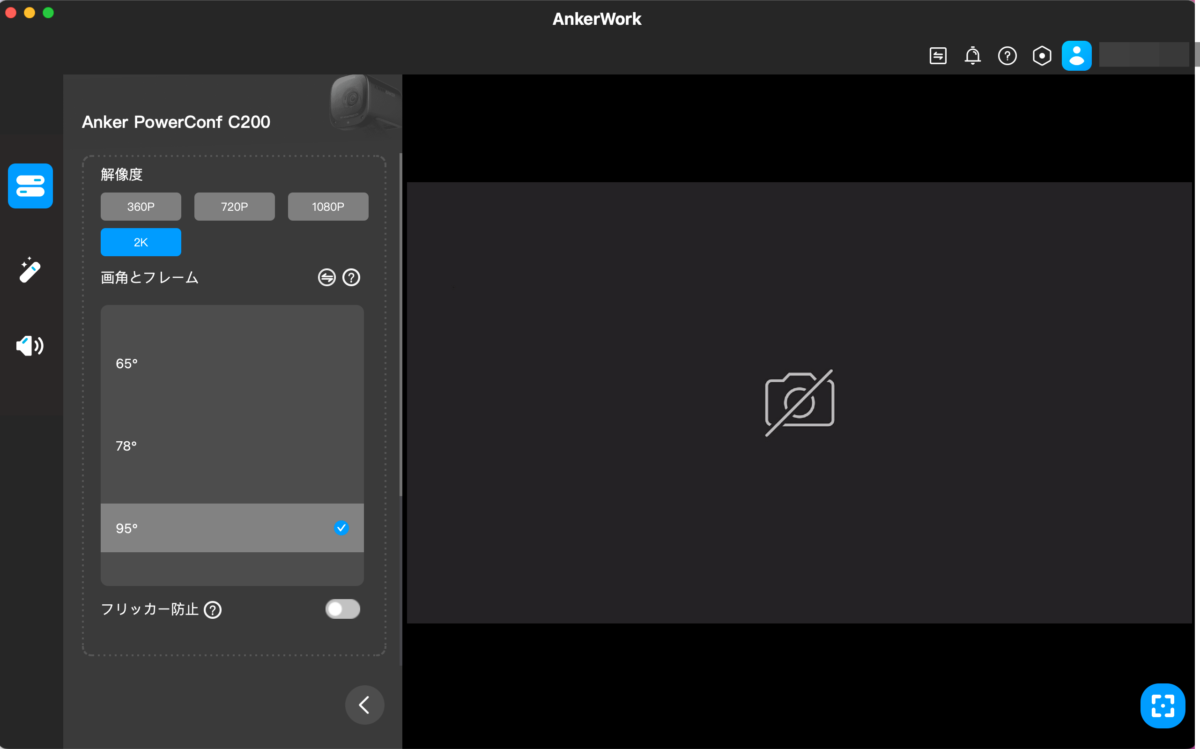Choose the 95° field of view option
Screen dimensions: 1200x749
point(232,528)
